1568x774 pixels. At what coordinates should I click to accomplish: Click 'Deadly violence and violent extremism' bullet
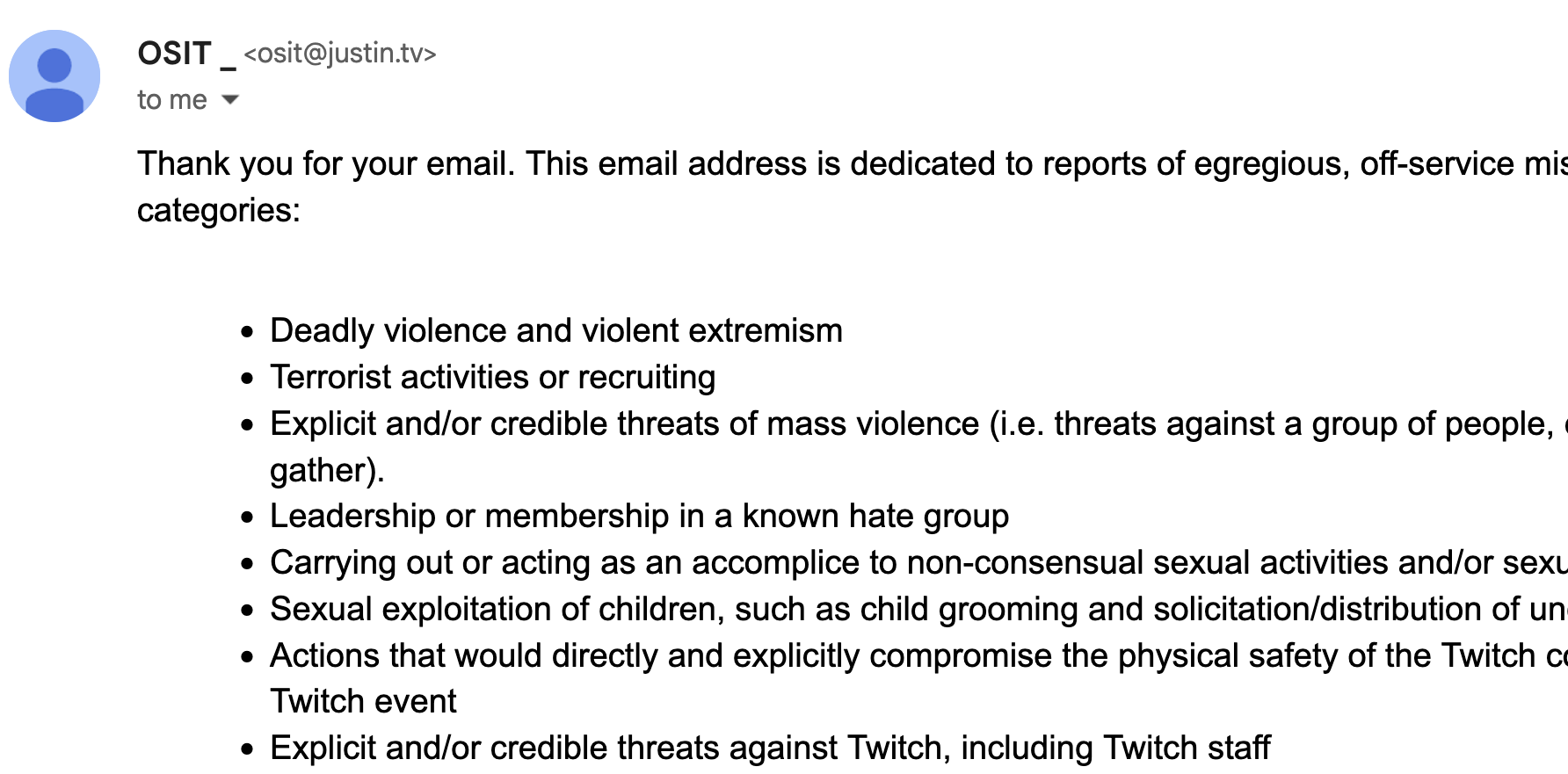556,330
